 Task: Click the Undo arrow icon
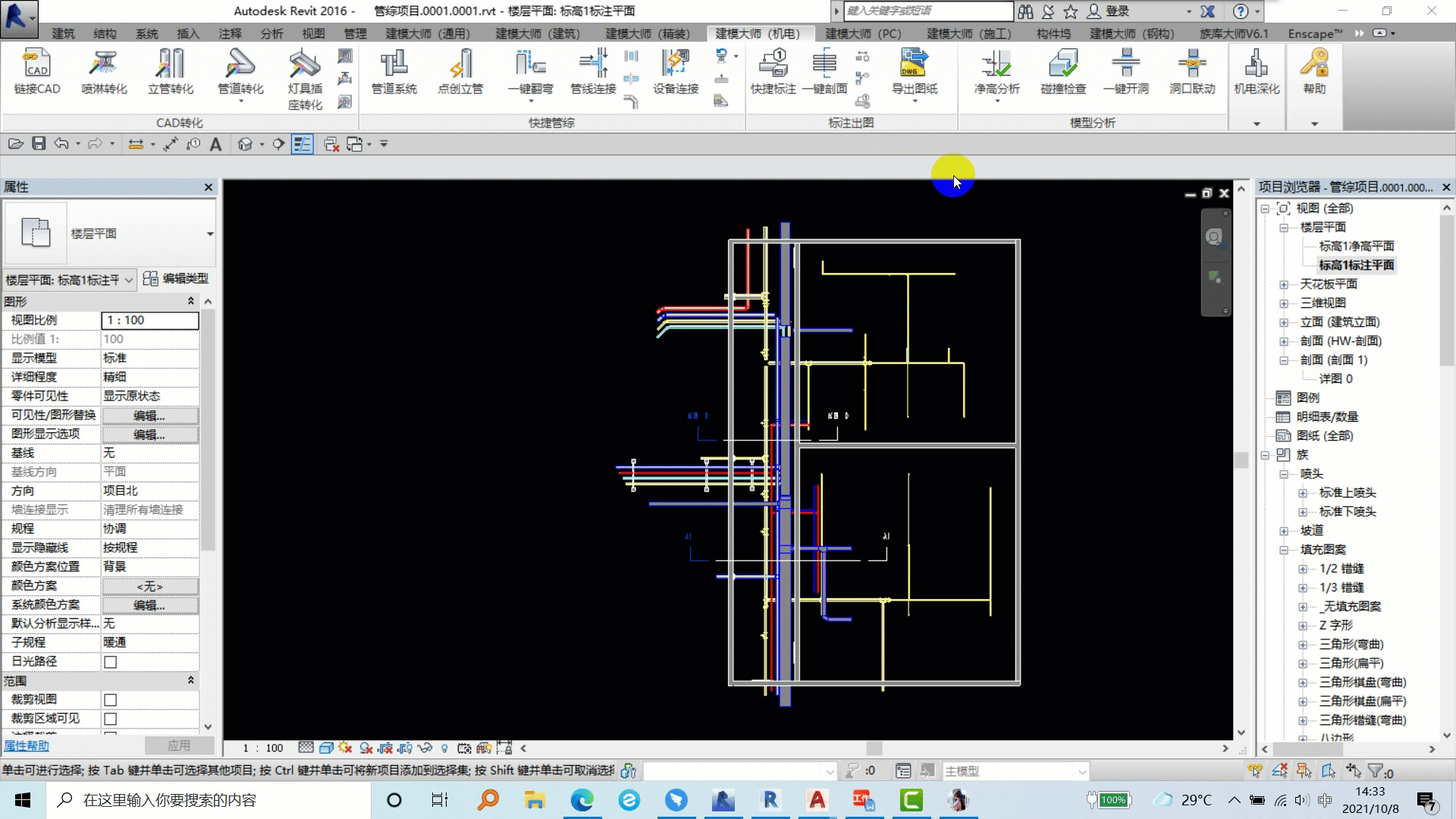click(x=61, y=143)
